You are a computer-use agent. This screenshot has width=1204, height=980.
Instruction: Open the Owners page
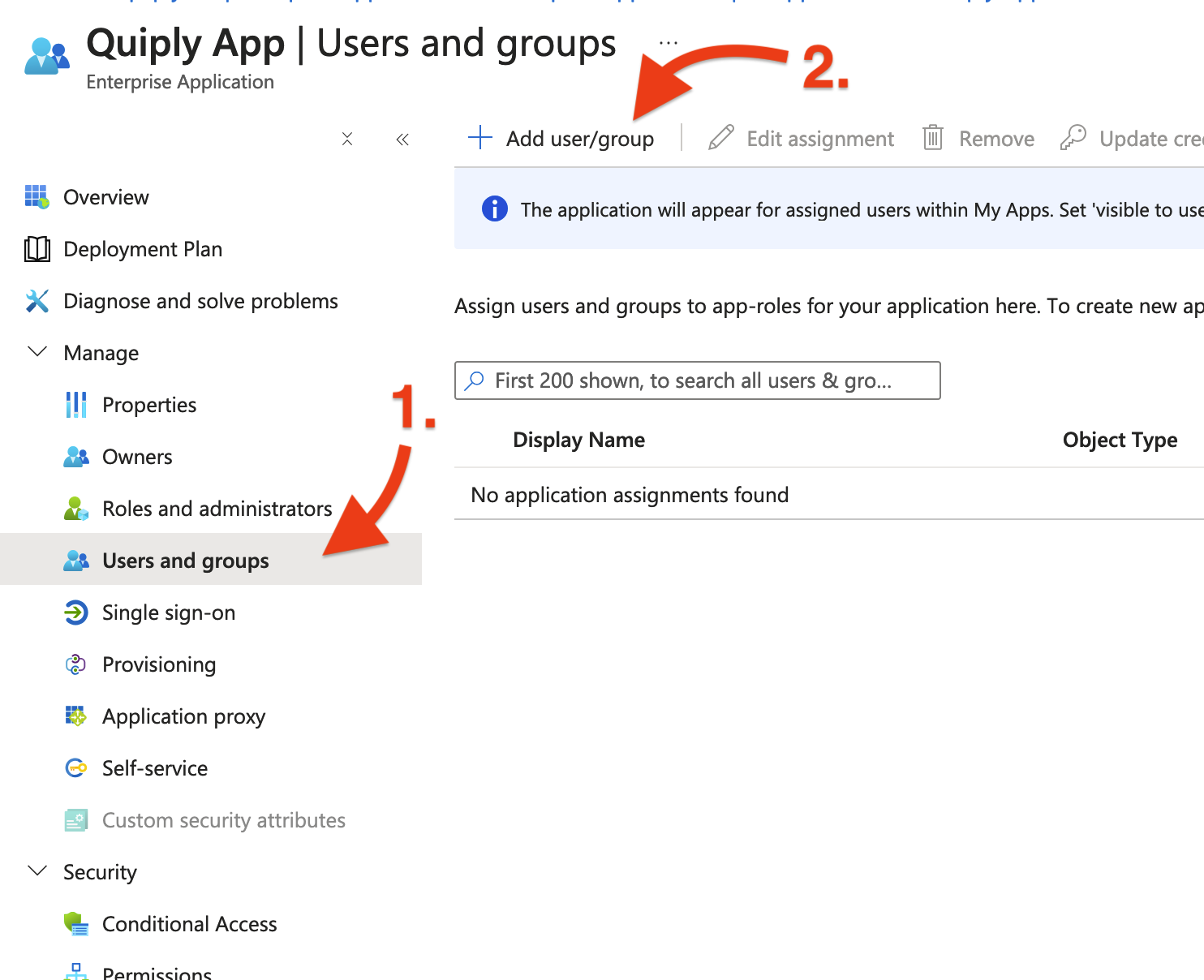(x=137, y=457)
